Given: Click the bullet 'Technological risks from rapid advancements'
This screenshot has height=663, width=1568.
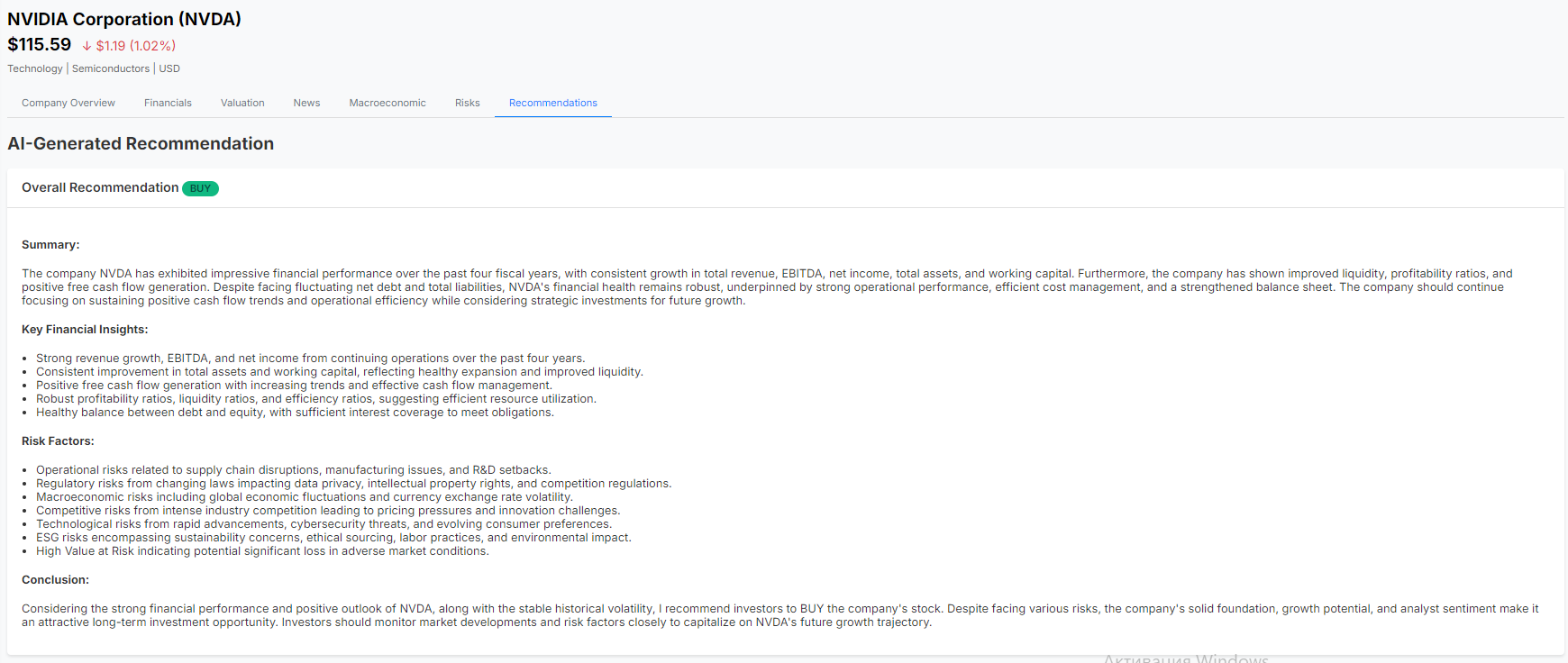Looking at the screenshot, I should [324, 524].
